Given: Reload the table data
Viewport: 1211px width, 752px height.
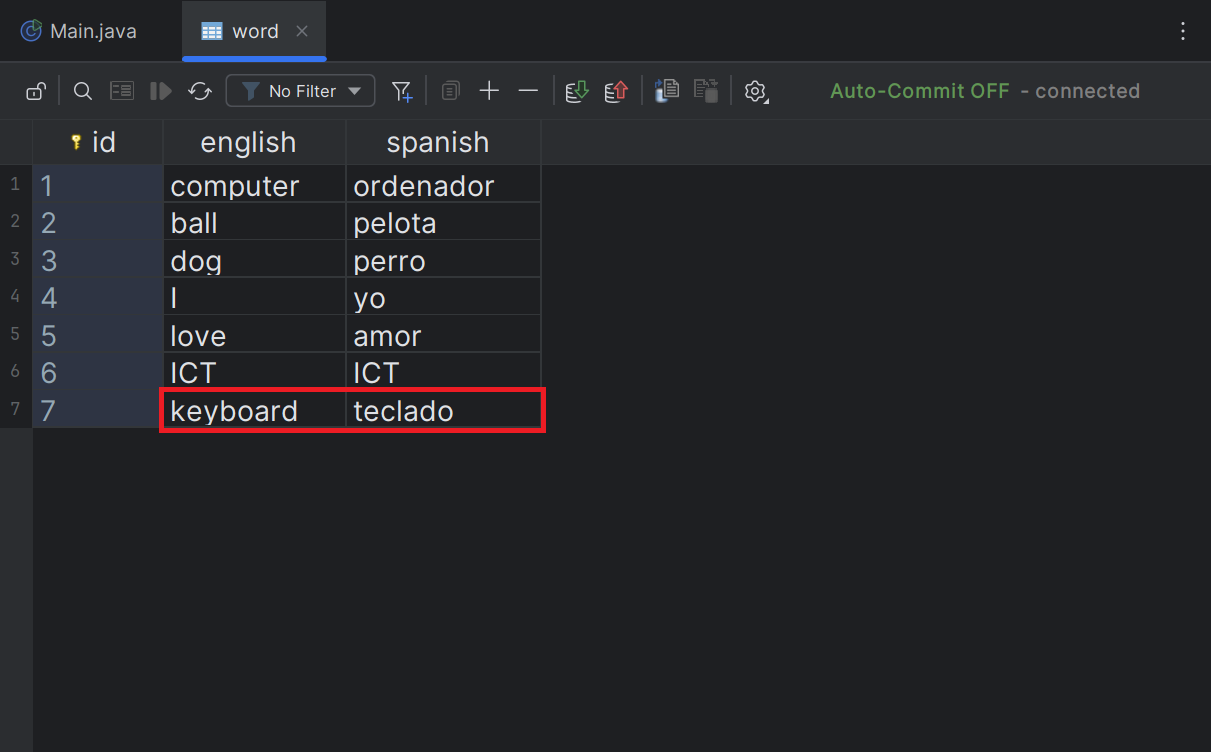Looking at the screenshot, I should [x=200, y=90].
